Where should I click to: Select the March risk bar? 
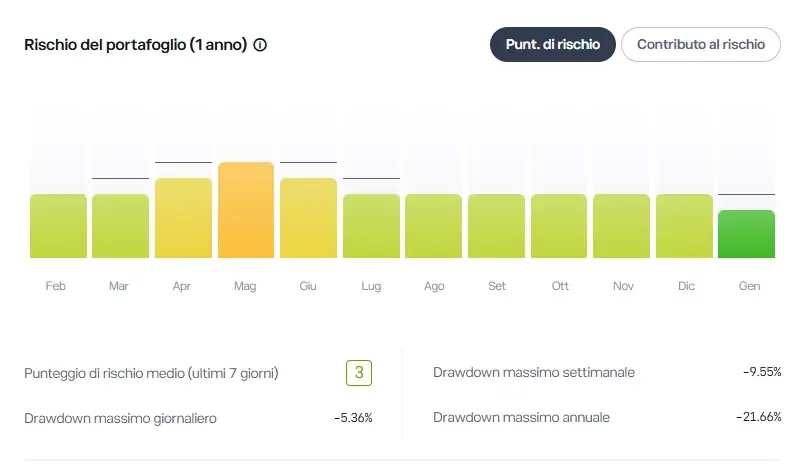pos(120,226)
